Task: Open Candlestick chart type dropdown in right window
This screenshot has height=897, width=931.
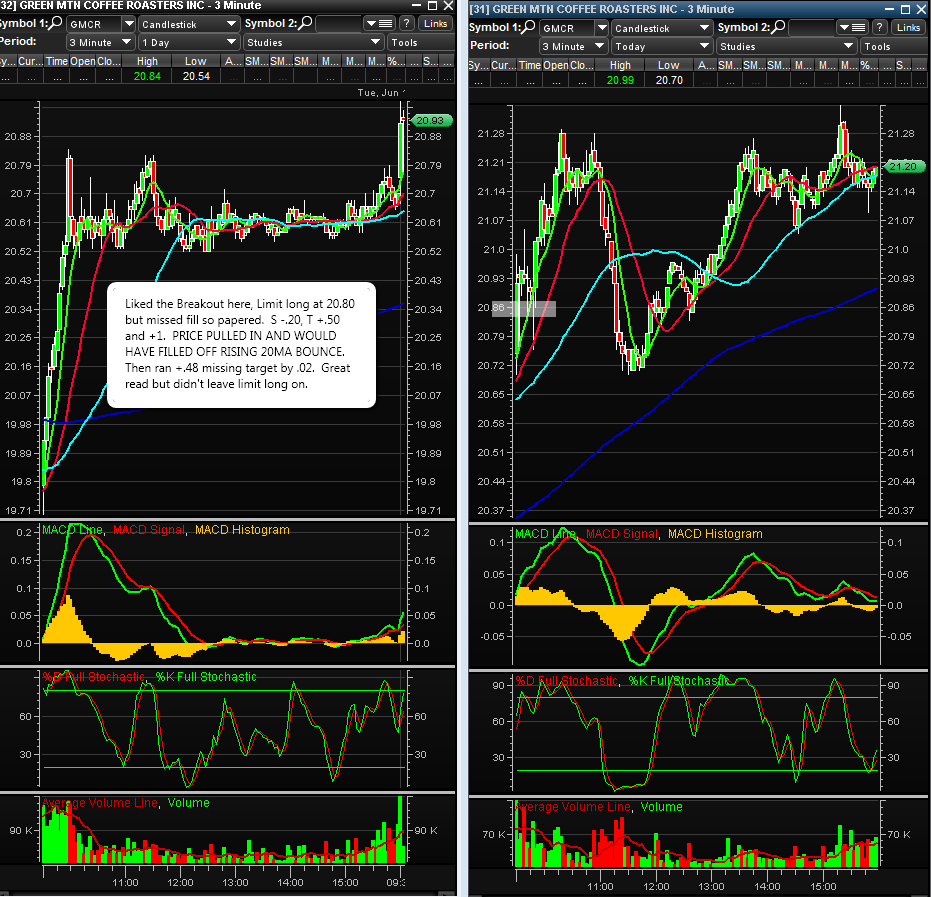Action: pos(662,28)
